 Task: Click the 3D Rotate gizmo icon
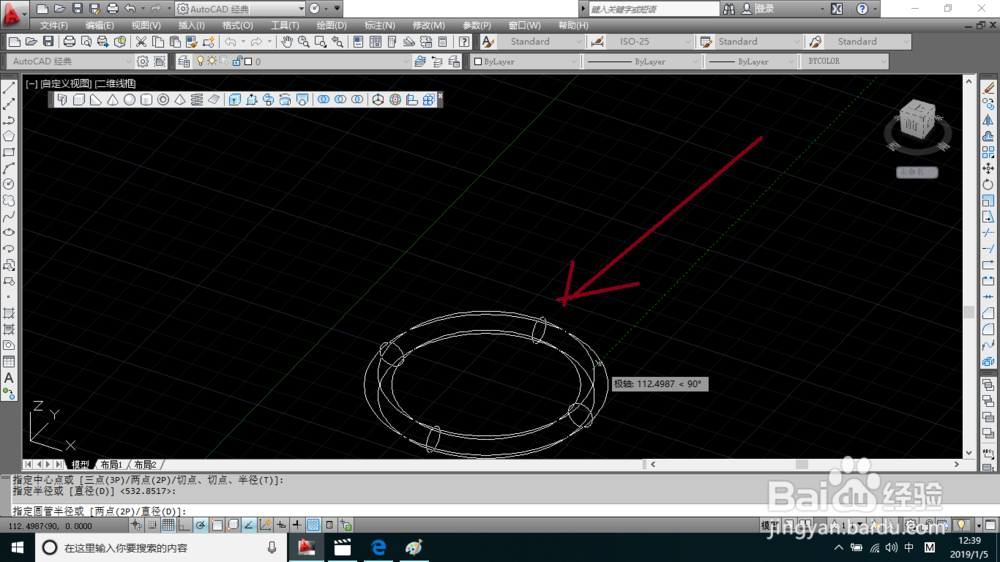(x=395, y=100)
